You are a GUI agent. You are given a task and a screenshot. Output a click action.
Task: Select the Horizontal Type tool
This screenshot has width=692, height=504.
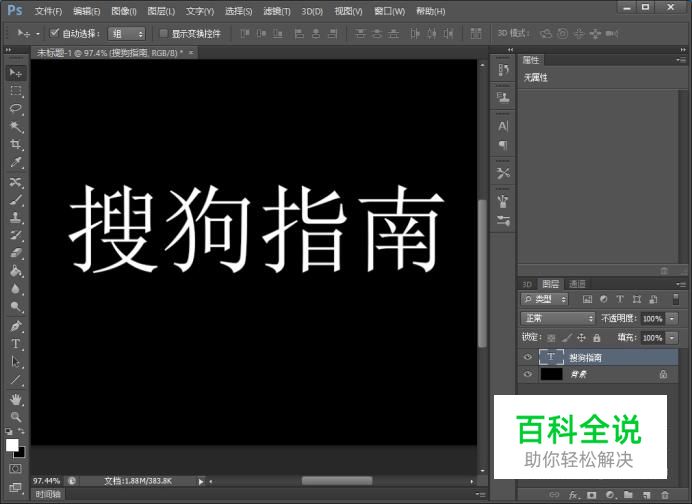pyautogui.click(x=16, y=344)
